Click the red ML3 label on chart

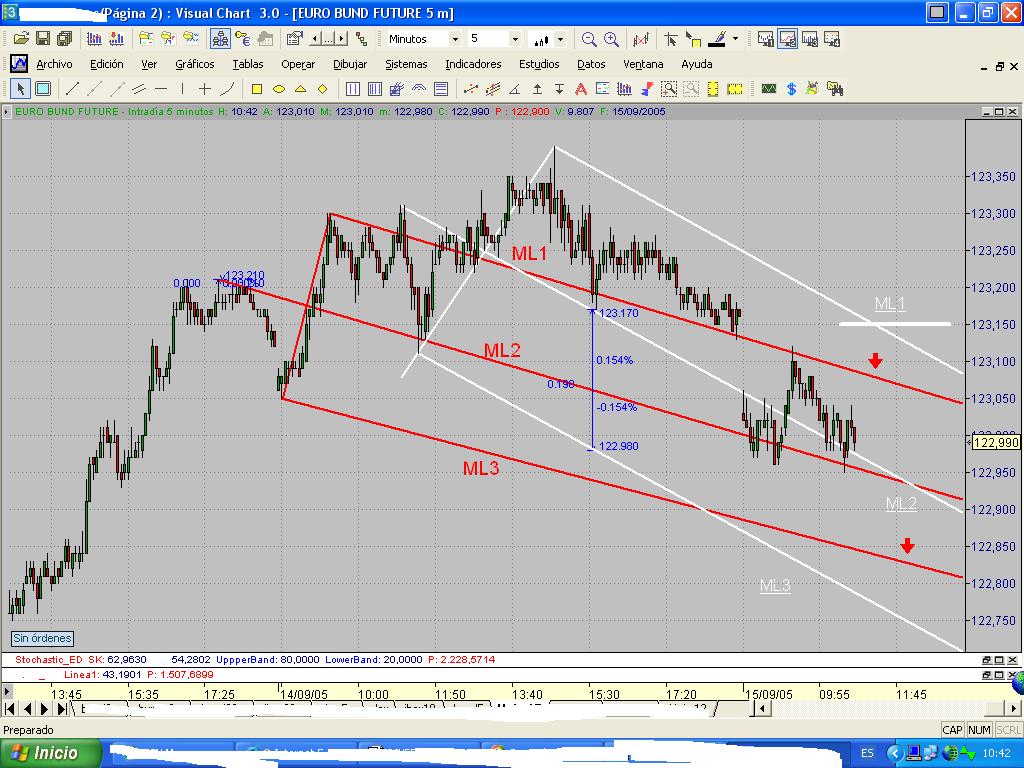click(481, 468)
